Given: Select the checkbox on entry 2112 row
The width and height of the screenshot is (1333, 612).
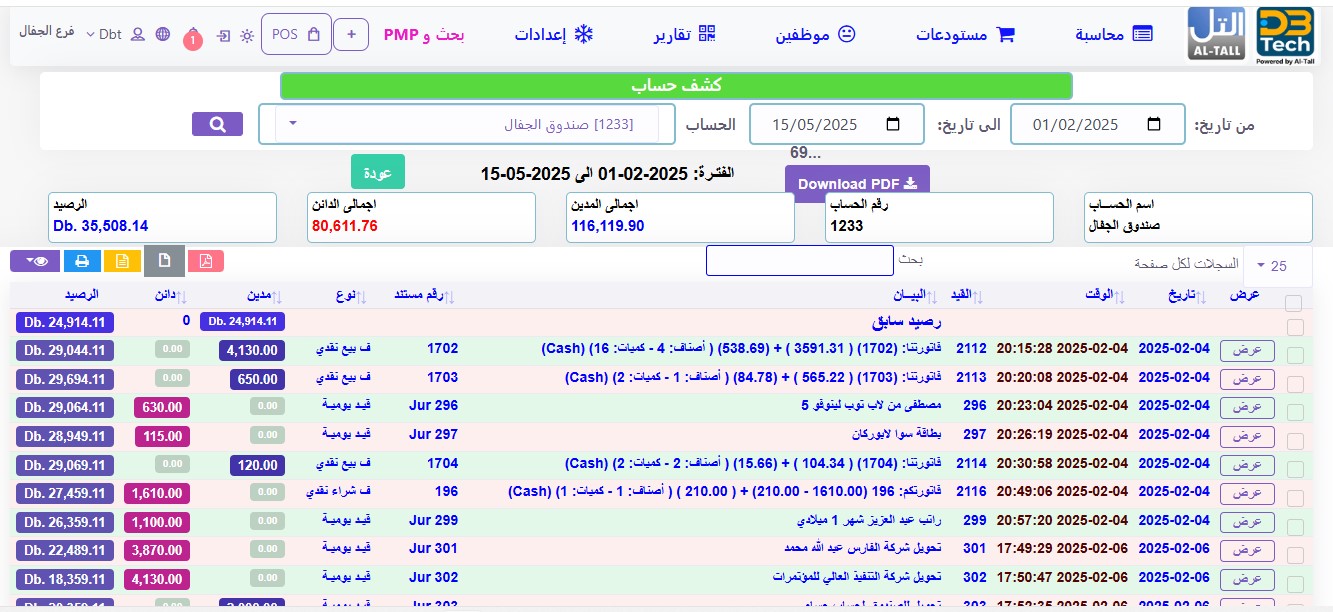Looking at the screenshot, I should click(x=1295, y=355).
